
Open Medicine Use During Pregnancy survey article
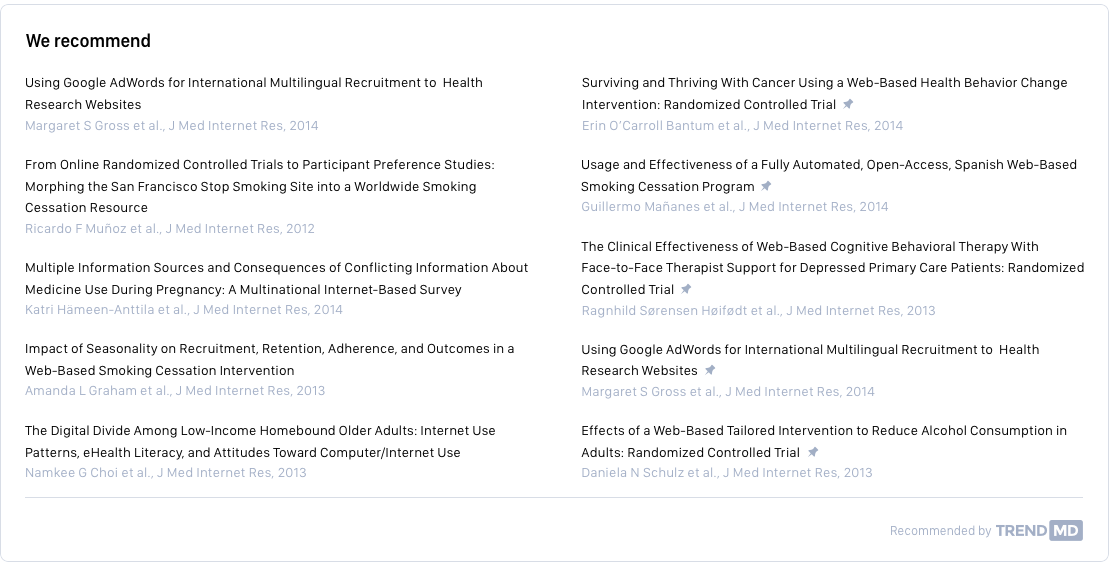pyautogui.click(x=276, y=278)
